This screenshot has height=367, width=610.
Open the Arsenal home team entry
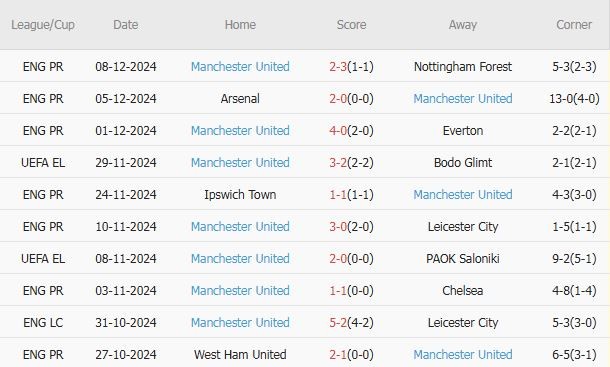[x=240, y=98]
